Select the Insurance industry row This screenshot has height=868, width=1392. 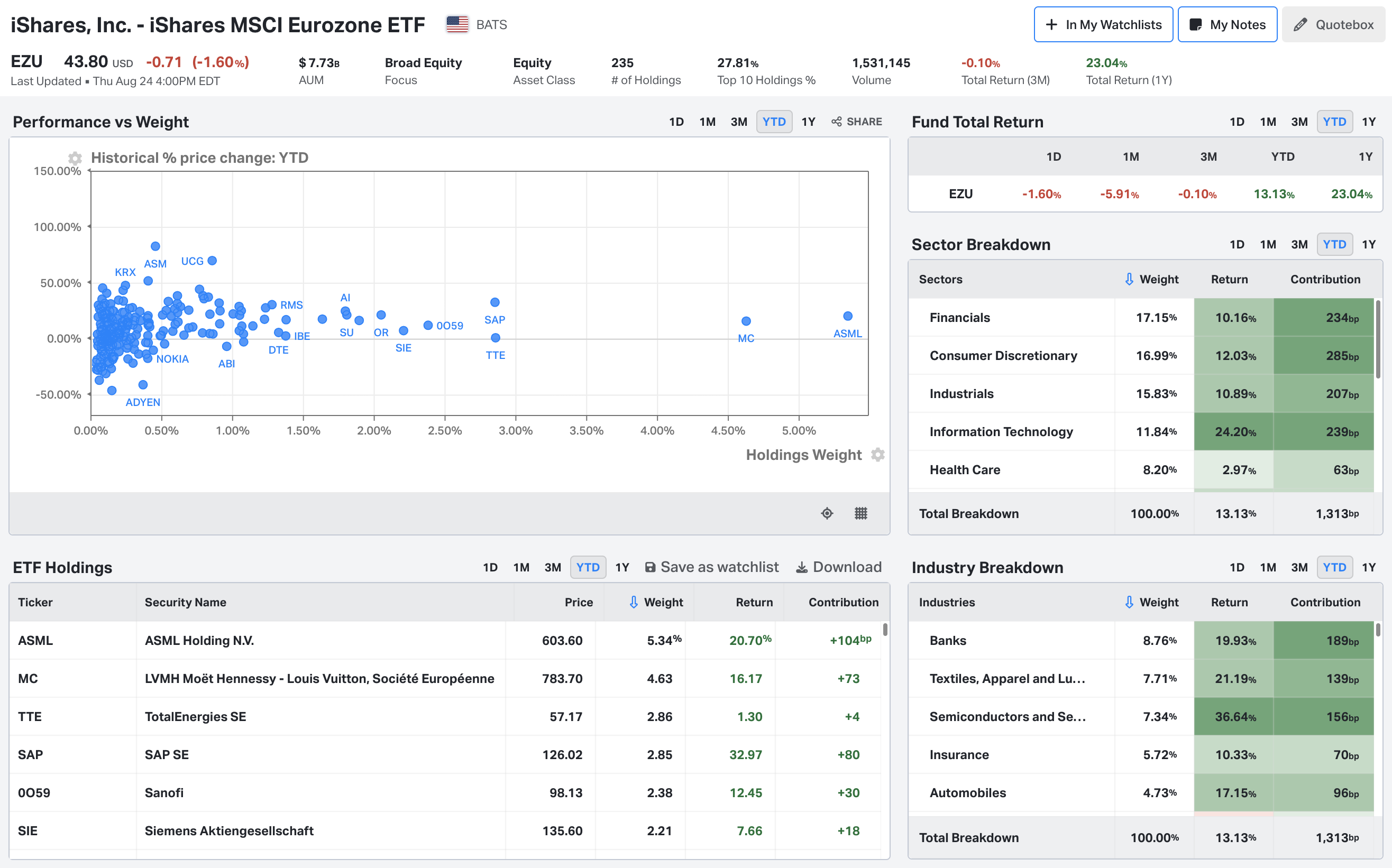(x=1142, y=755)
